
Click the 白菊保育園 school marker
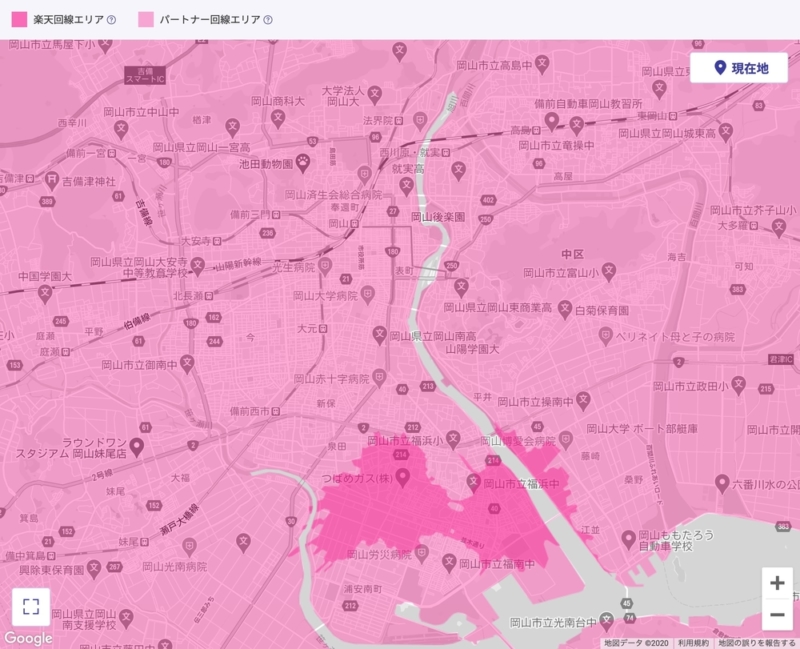point(565,308)
